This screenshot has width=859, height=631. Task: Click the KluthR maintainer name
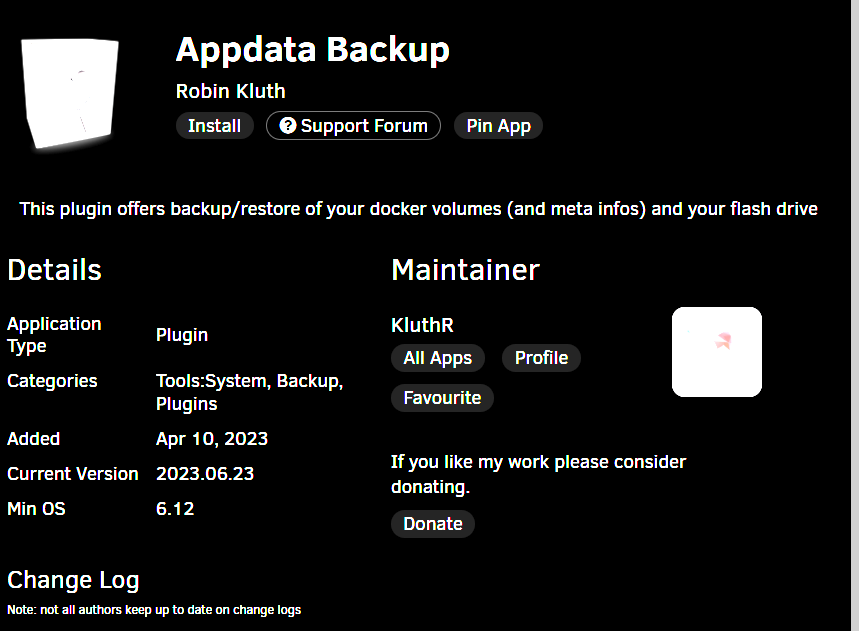point(422,325)
